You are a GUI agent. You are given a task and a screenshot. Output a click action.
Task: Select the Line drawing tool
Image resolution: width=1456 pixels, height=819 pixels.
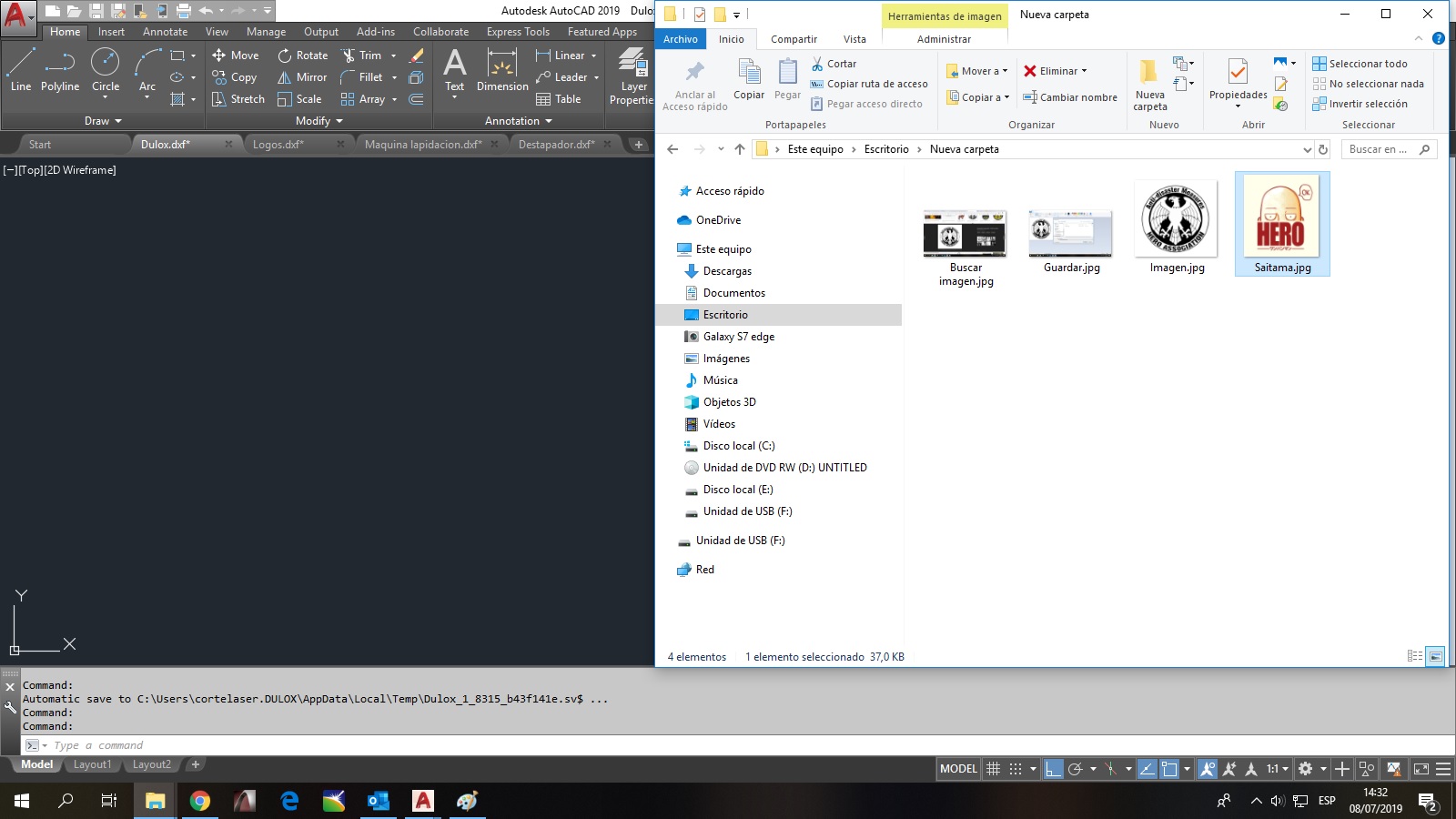(x=21, y=70)
